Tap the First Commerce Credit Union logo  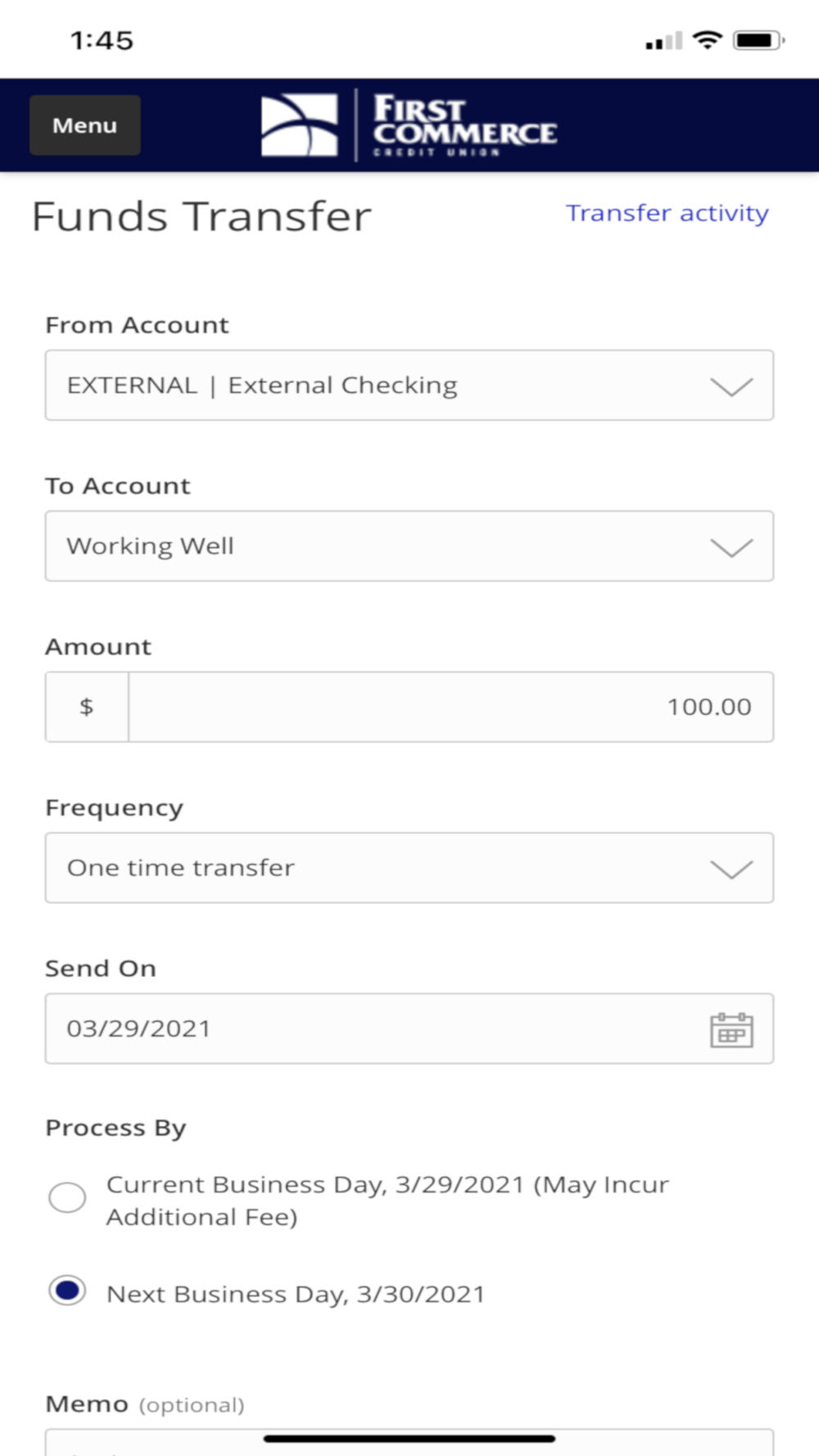pyautogui.click(x=409, y=125)
